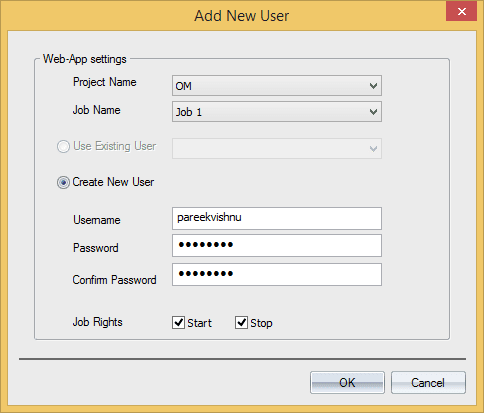484x413 pixels.
Task: Open the Project Name dropdown showing OM
Action: pyautogui.click(x=277, y=86)
